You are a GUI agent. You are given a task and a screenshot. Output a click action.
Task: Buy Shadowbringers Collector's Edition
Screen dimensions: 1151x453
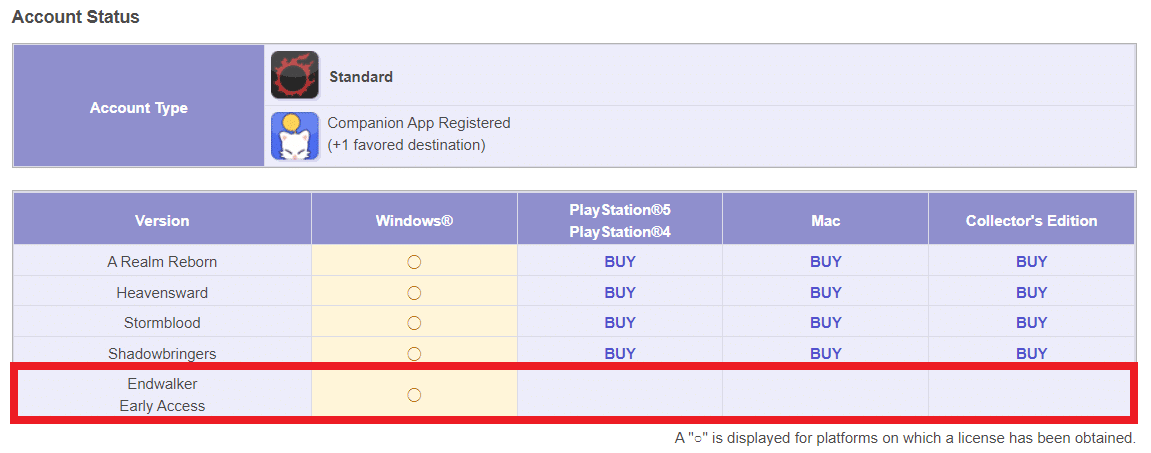[x=1031, y=353]
